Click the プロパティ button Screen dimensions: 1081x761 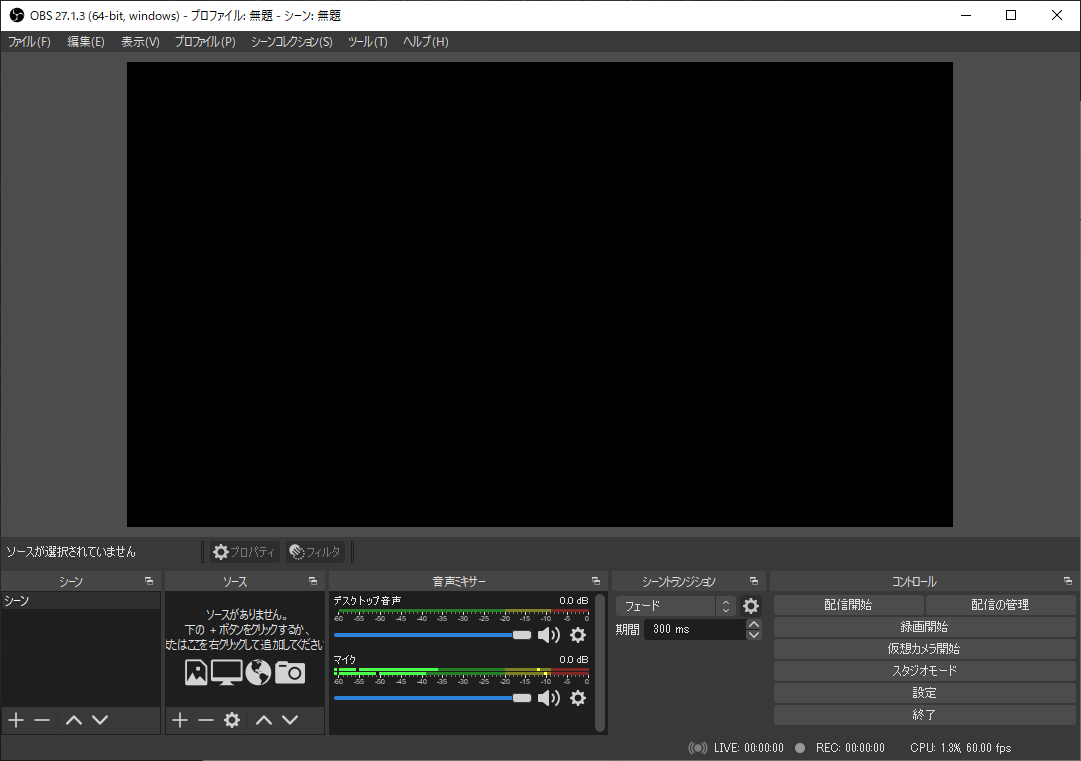point(245,552)
